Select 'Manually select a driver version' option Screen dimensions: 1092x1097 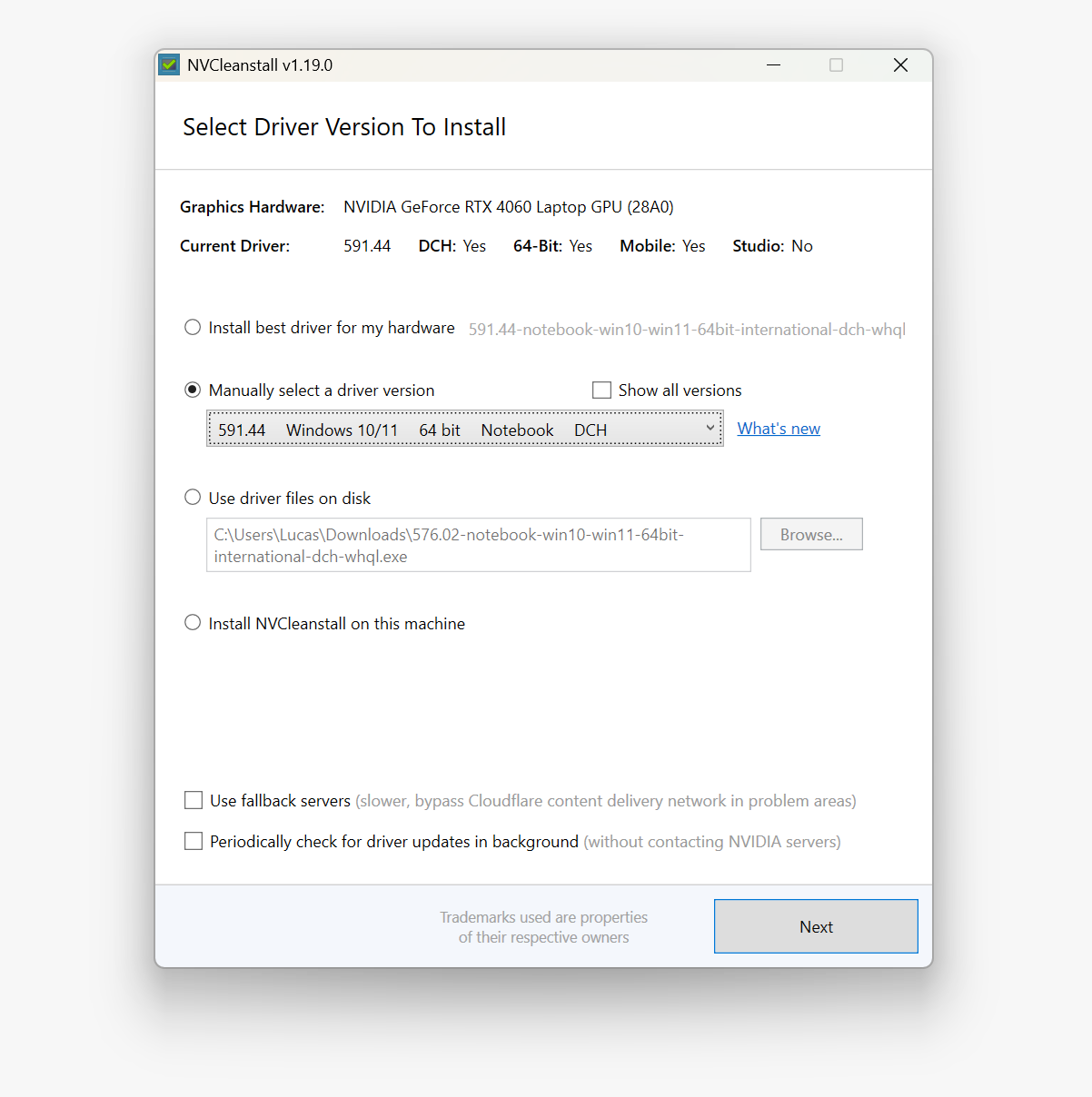tap(193, 390)
